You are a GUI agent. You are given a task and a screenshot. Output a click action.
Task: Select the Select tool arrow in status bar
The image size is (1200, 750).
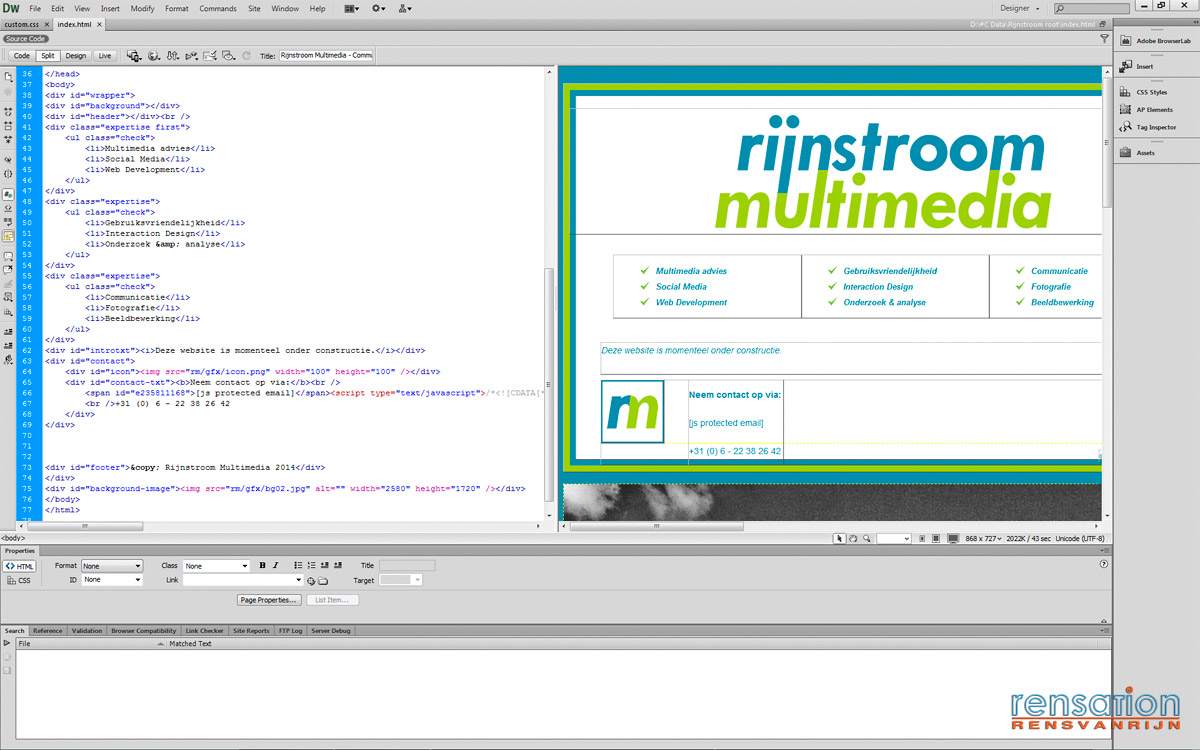click(x=840, y=538)
